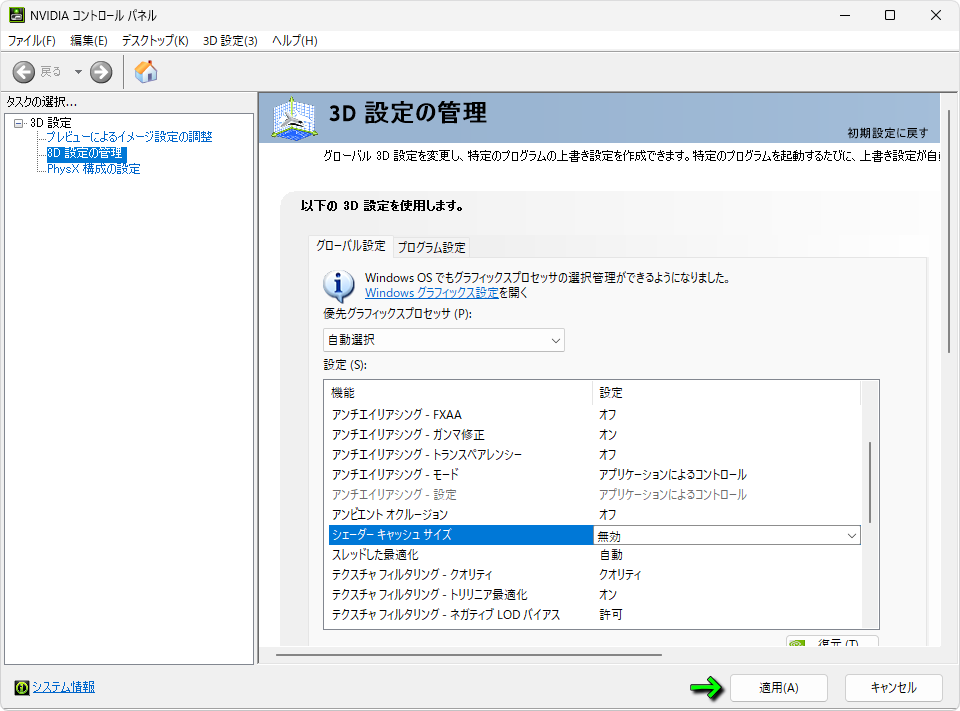Click the NVIDIA app icon in title bar
Viewport: 960px width, 711px height.
[17, 15]
